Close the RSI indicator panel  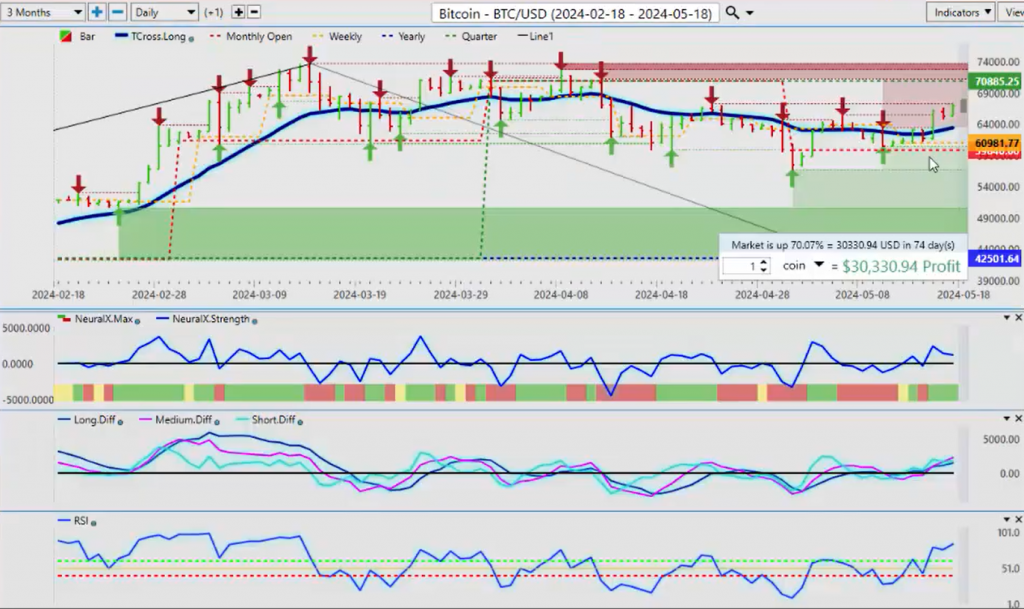point(1016,519)
